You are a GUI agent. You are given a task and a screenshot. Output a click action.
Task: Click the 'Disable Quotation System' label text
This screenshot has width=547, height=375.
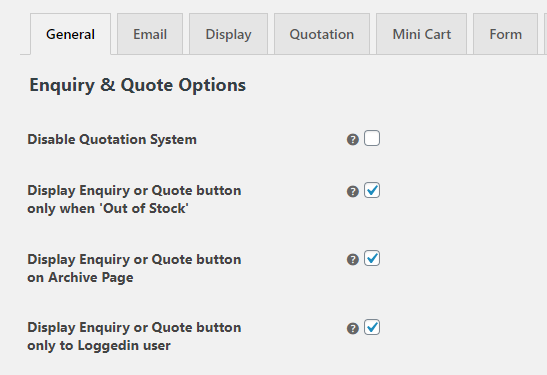point(112,140)
